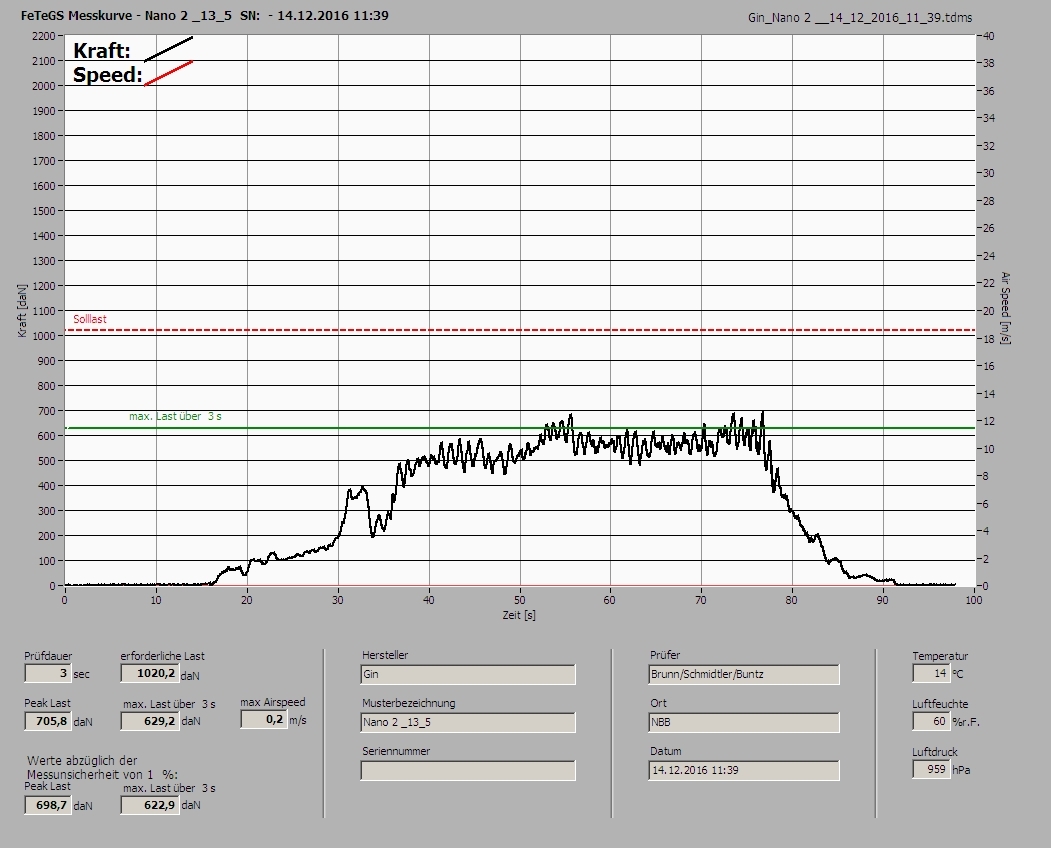Click the Temperatur field showing 14
Screen dimensions: 1051x848
tap(931, 673)
